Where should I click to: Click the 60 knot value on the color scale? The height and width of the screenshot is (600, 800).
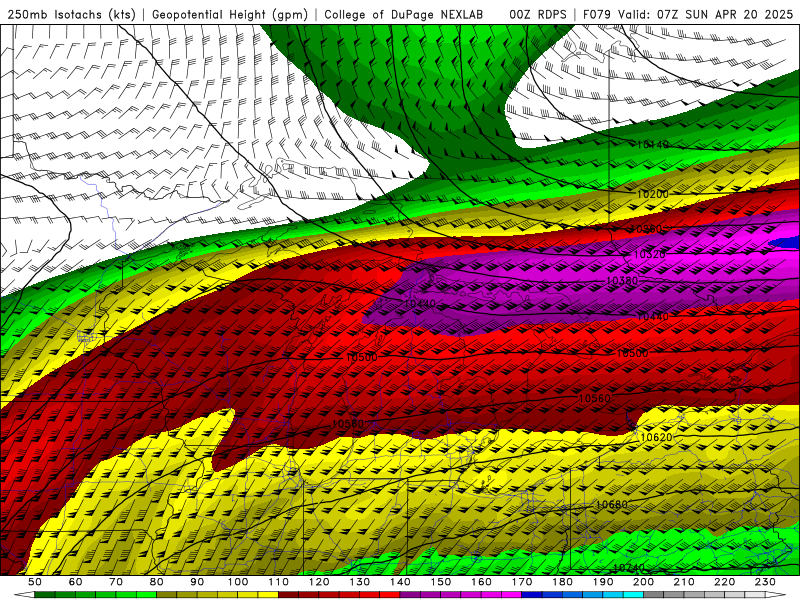click(76, 582)
